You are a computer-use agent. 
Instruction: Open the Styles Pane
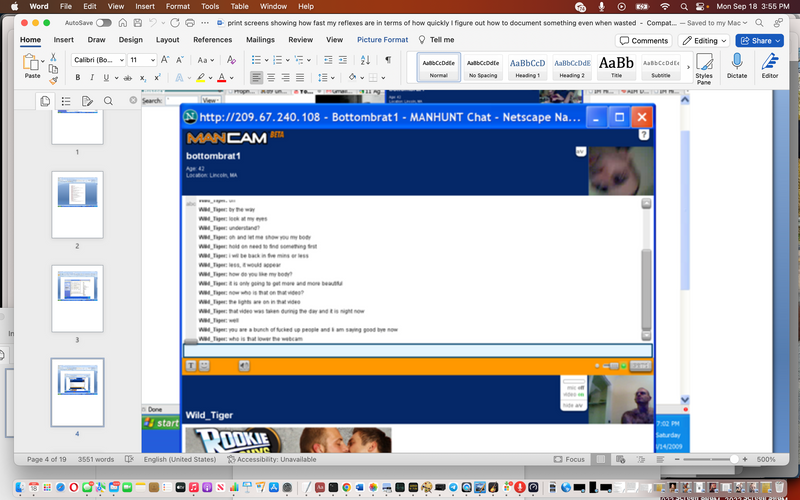point(704,68)
